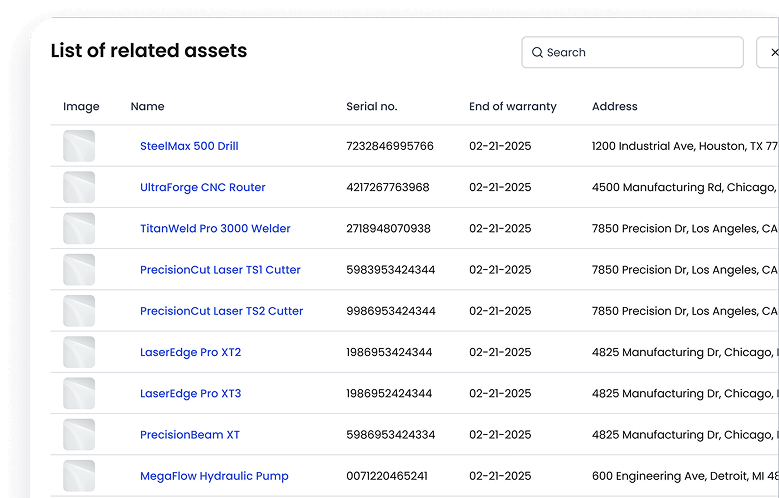Close the related assets dialog
The width and height of the screenshot is (779, 498).
(772, 52)
